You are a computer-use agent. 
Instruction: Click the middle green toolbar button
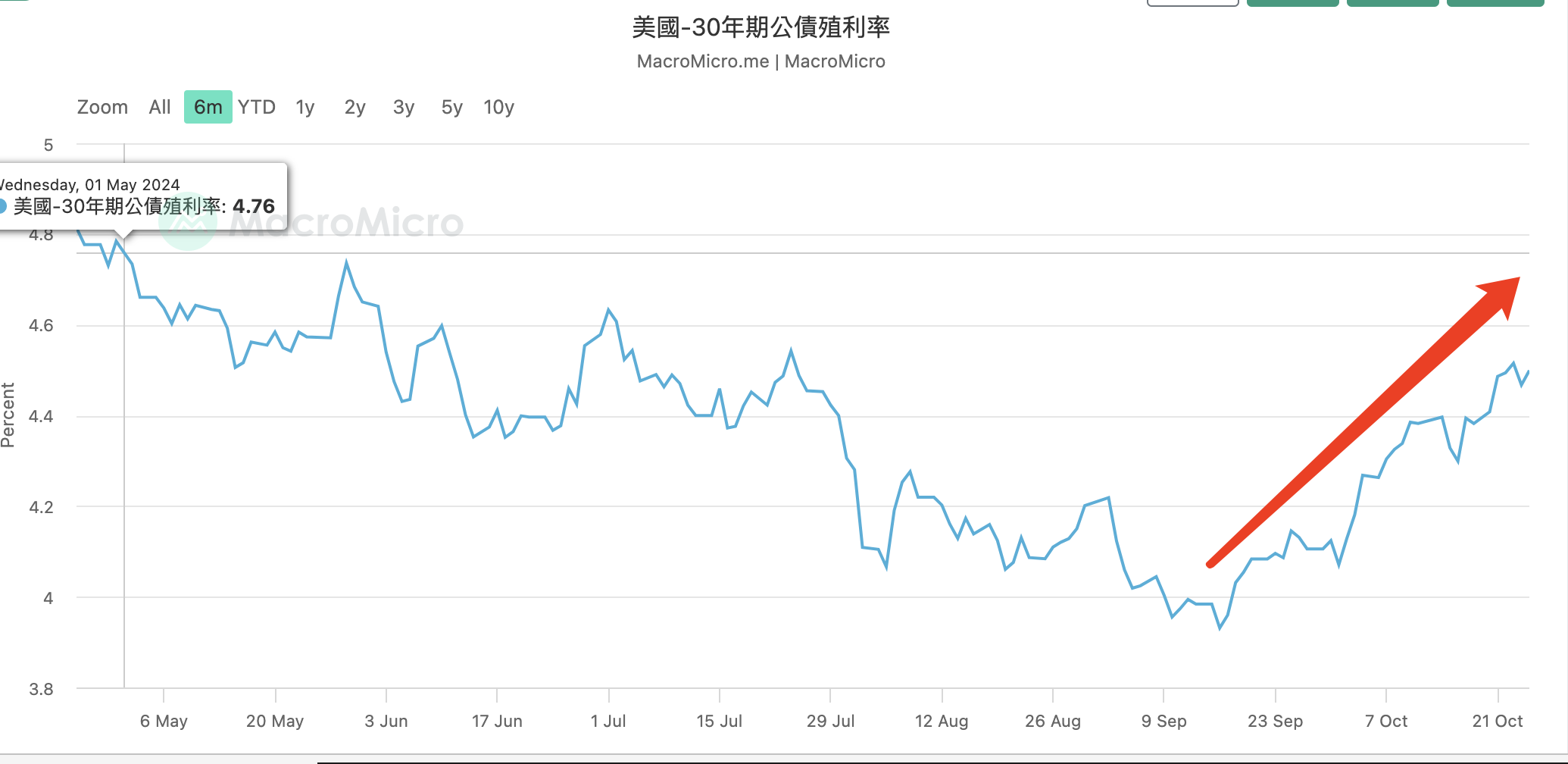point(1392,2)
